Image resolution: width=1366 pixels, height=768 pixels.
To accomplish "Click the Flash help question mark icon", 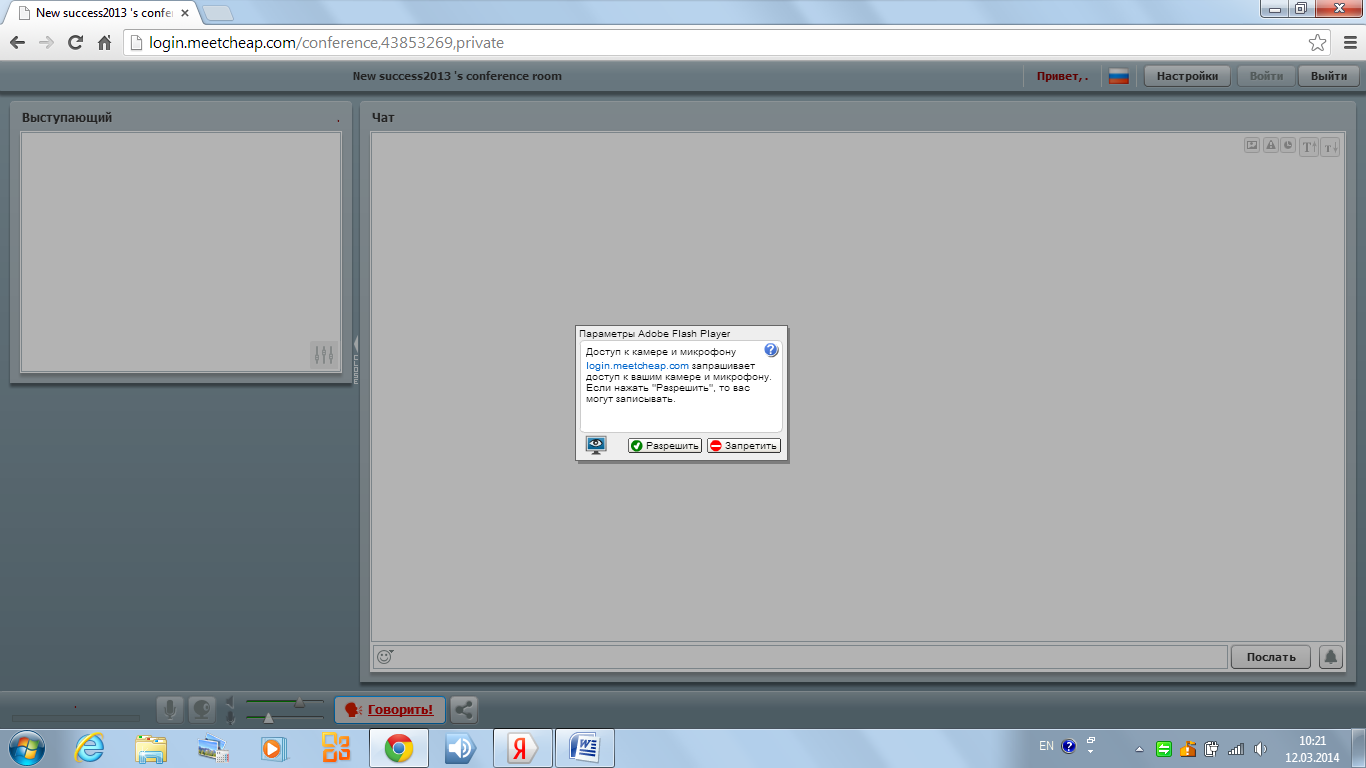I will [x=771, y=350].
